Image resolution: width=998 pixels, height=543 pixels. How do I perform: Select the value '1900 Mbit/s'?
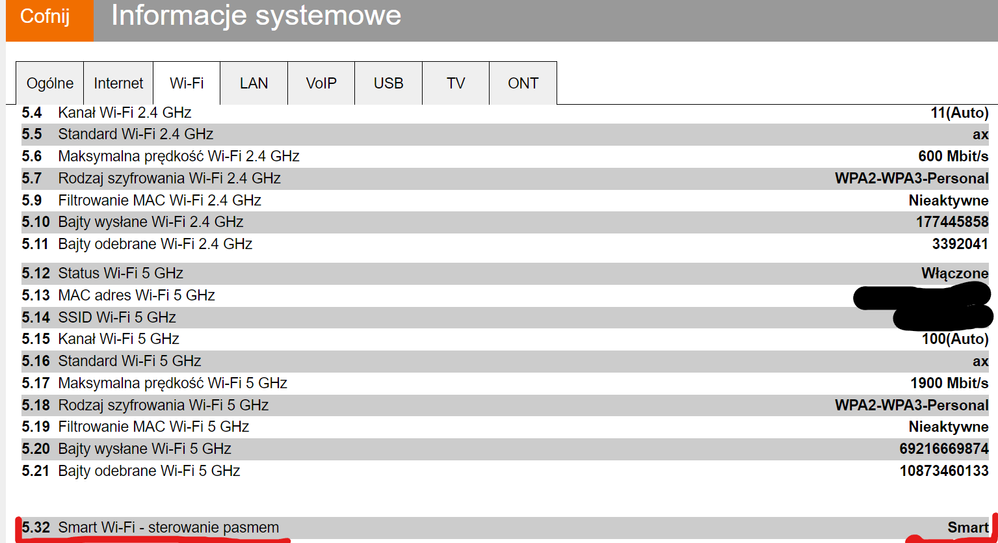(x=950, y=383)
